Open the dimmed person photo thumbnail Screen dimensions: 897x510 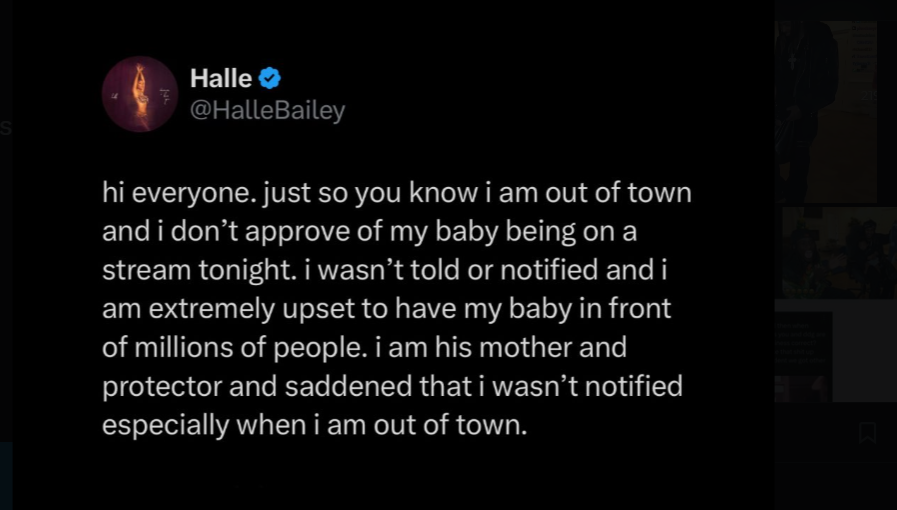click(x=825, y=110)
